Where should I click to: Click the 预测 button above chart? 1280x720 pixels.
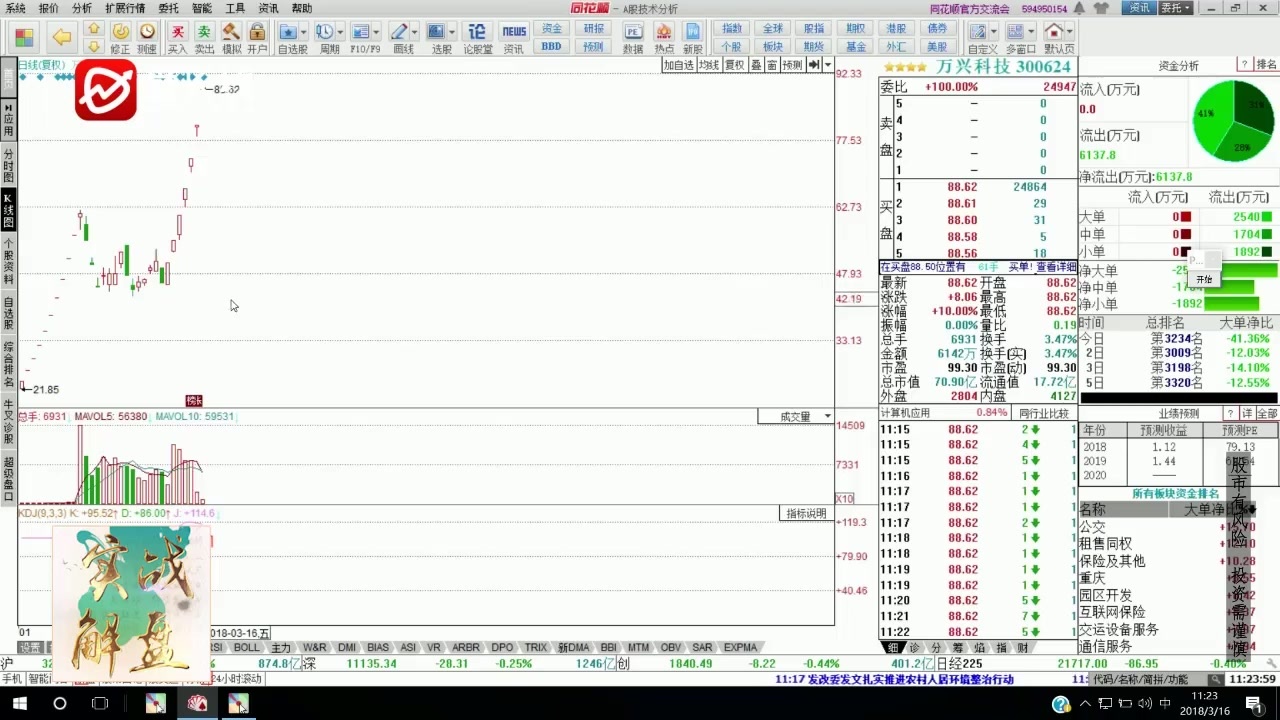tap(793, 65)
